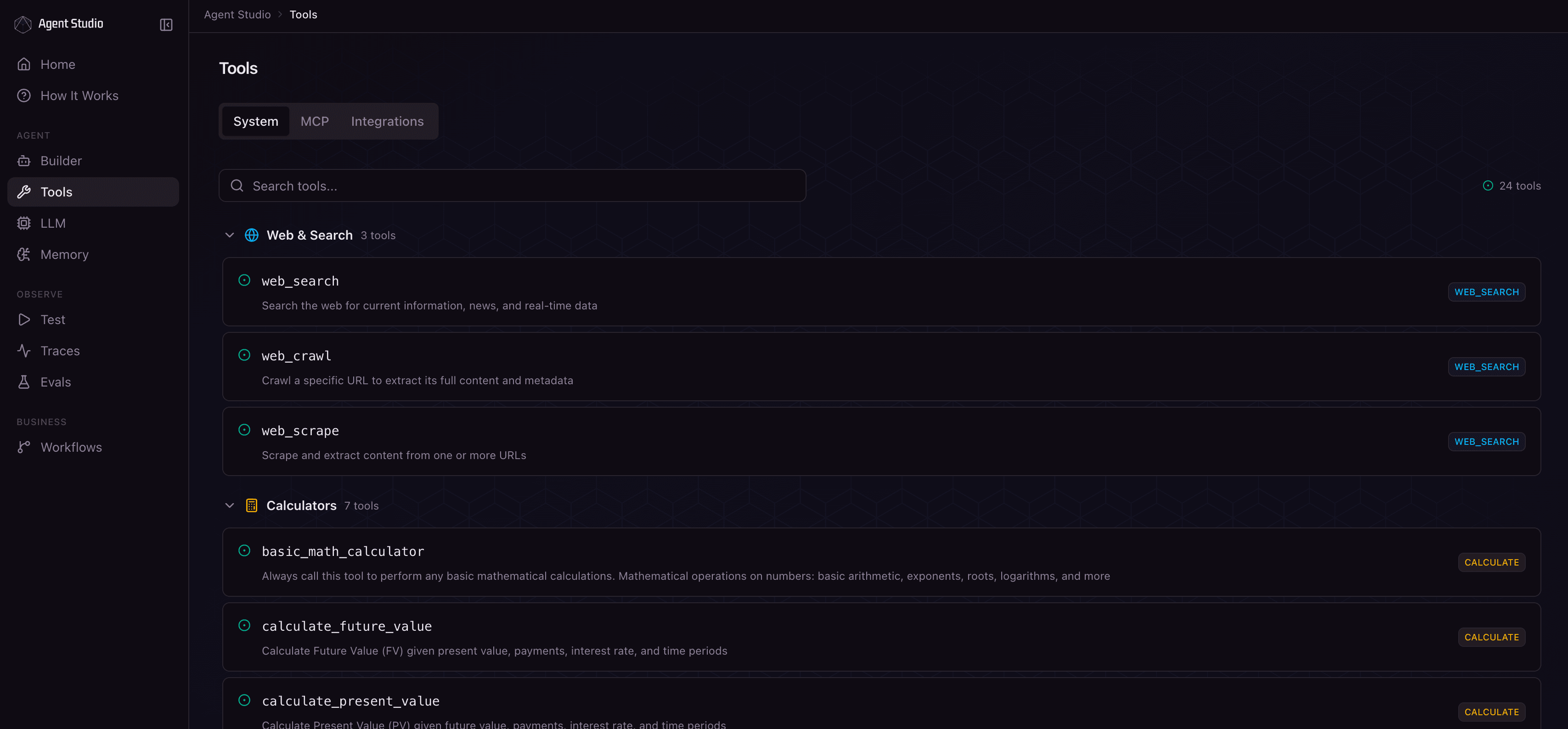Open Home from the sidebar
This screenshot has width=1568, height=729.
coord(58,65)
